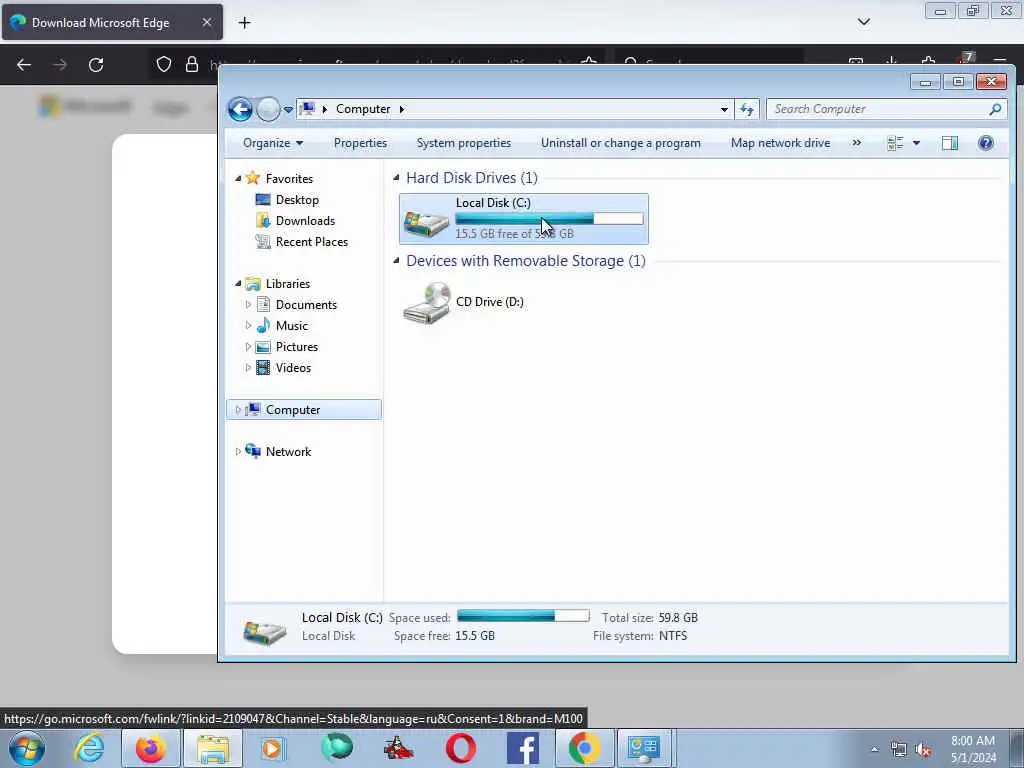Open a new browser tab

244,23
